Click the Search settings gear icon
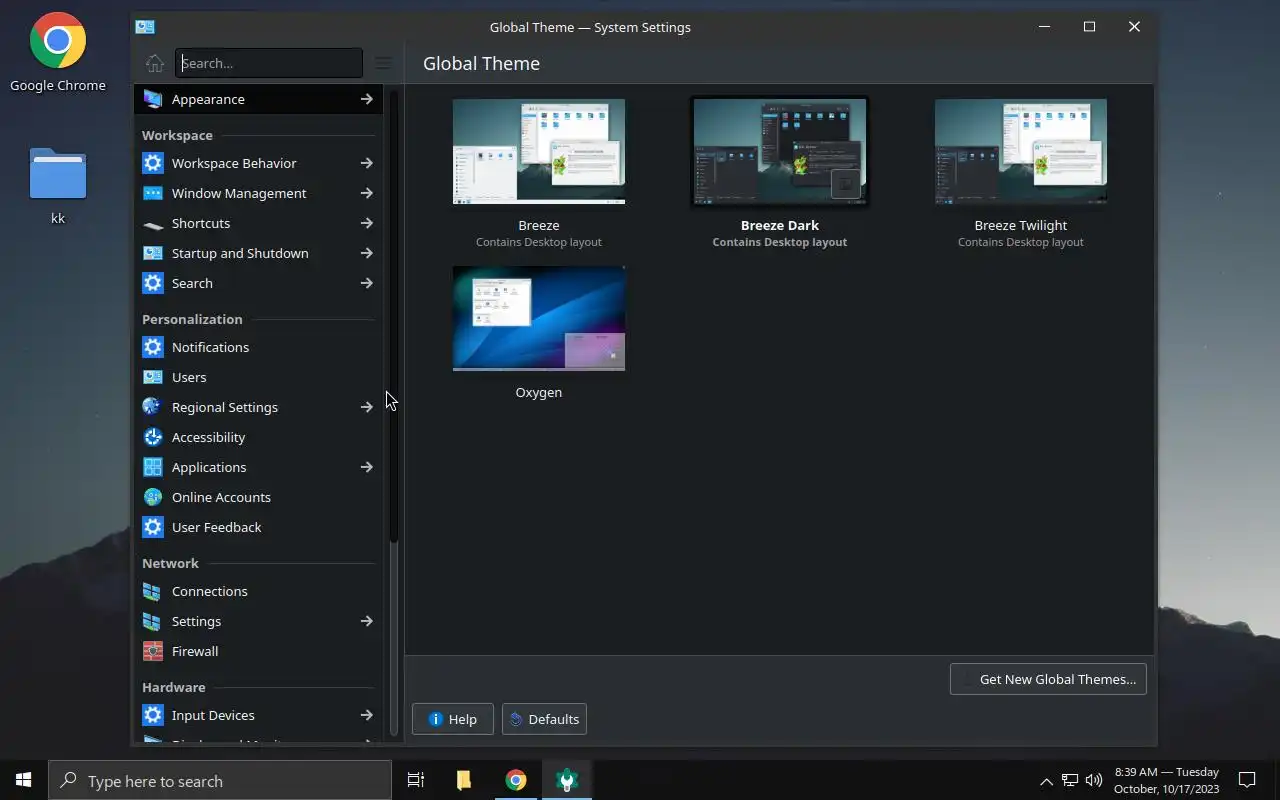The image size is (1280, 800). point(152,283)
